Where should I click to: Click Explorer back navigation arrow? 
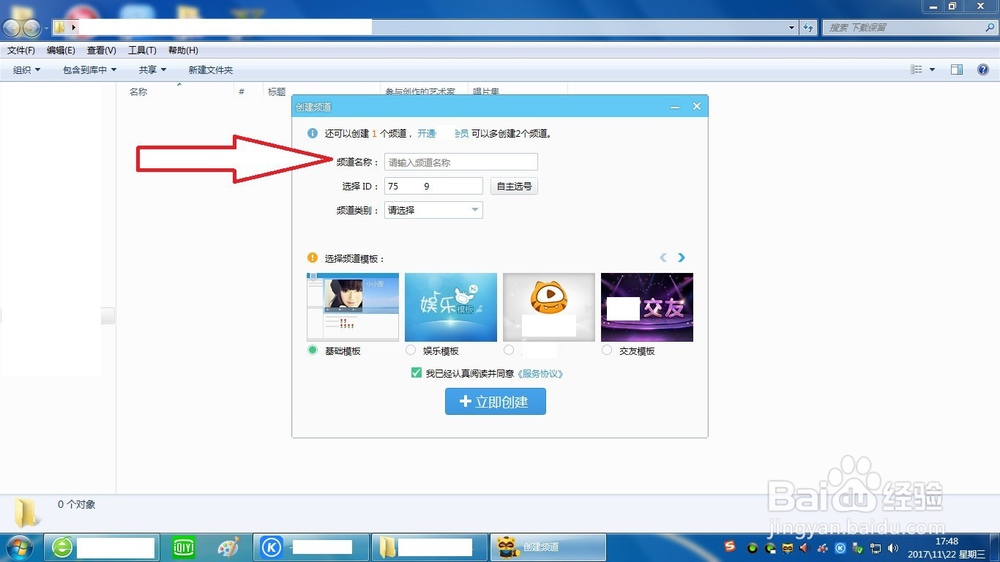pyautogui.click(x=11, y=28)
